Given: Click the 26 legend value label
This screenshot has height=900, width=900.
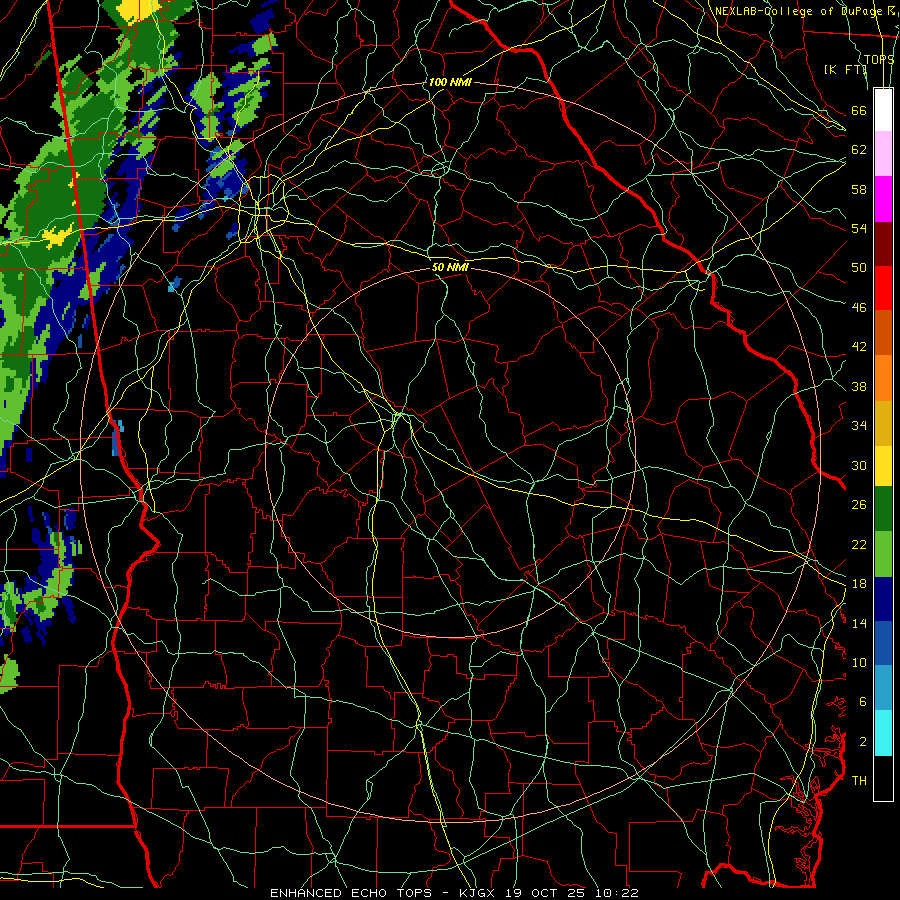Looking at the screenshot, I should coord(859,505).
